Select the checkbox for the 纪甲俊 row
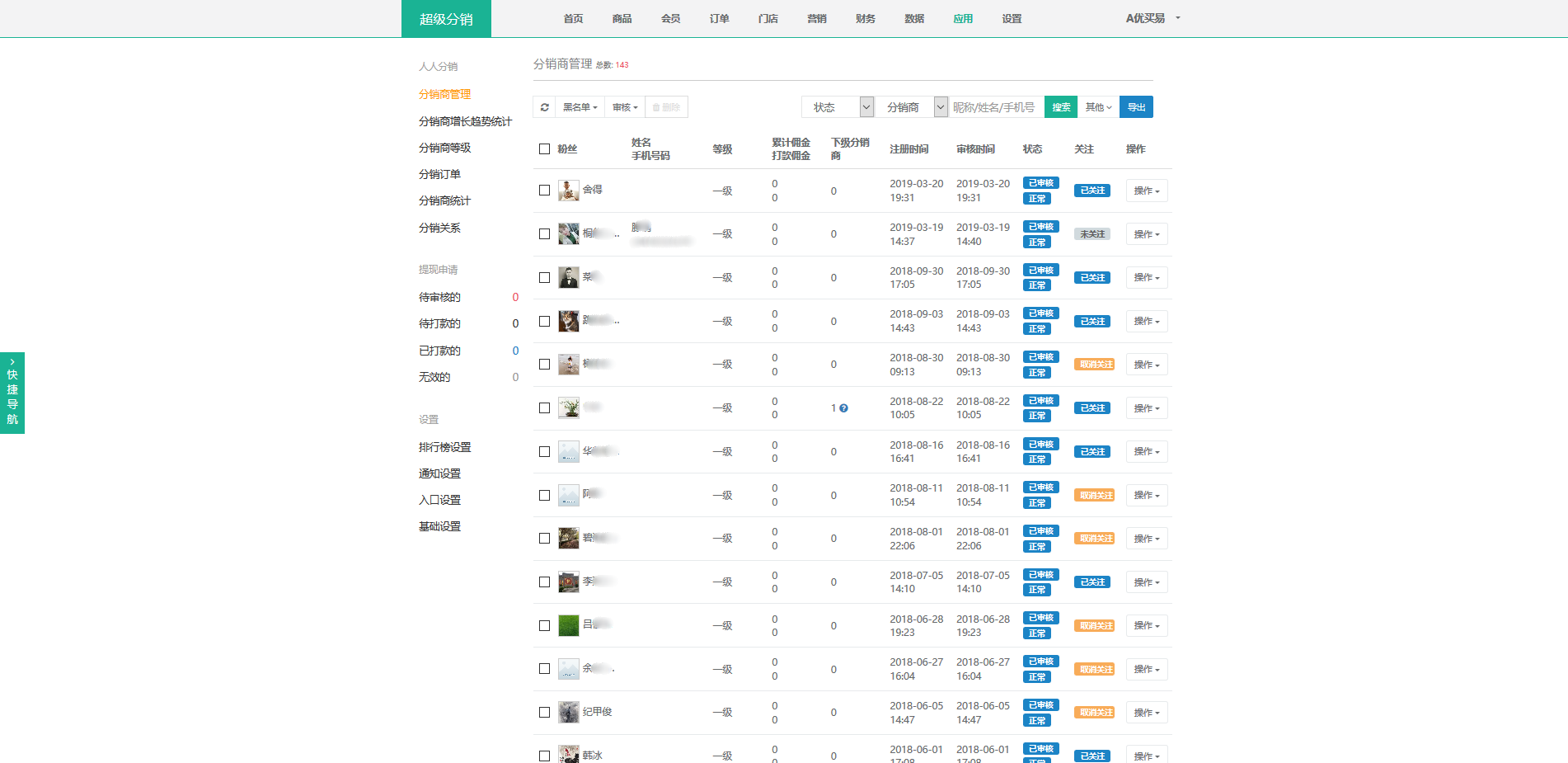The image size is (1568, 763). click(544, 712)
